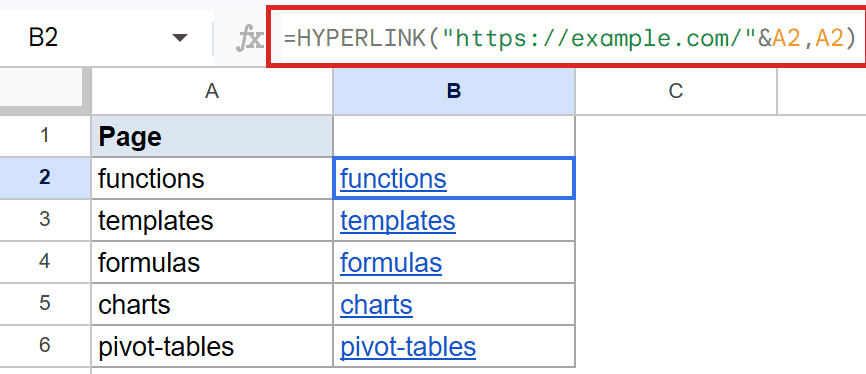Click the HYPERLINK formula in formula bar
The height and width of the screenshot is (374, 866).
[x=569, y=38]
